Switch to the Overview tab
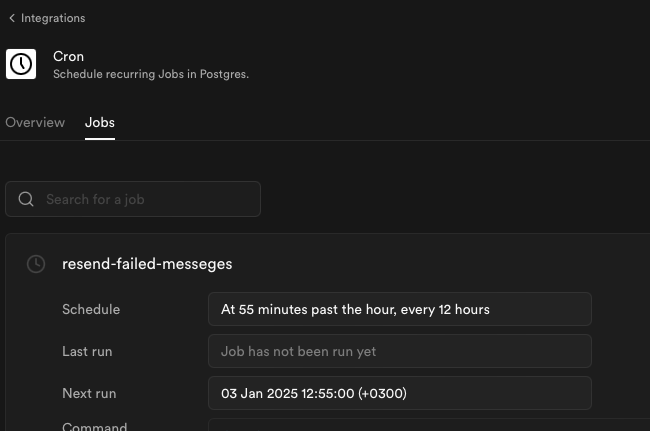 (35, 123)
